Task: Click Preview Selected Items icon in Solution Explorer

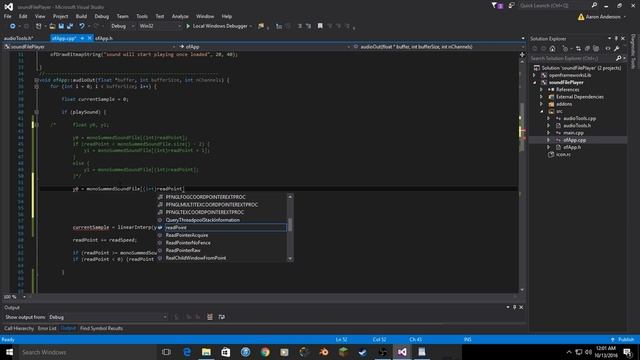Action: point(608,49)
